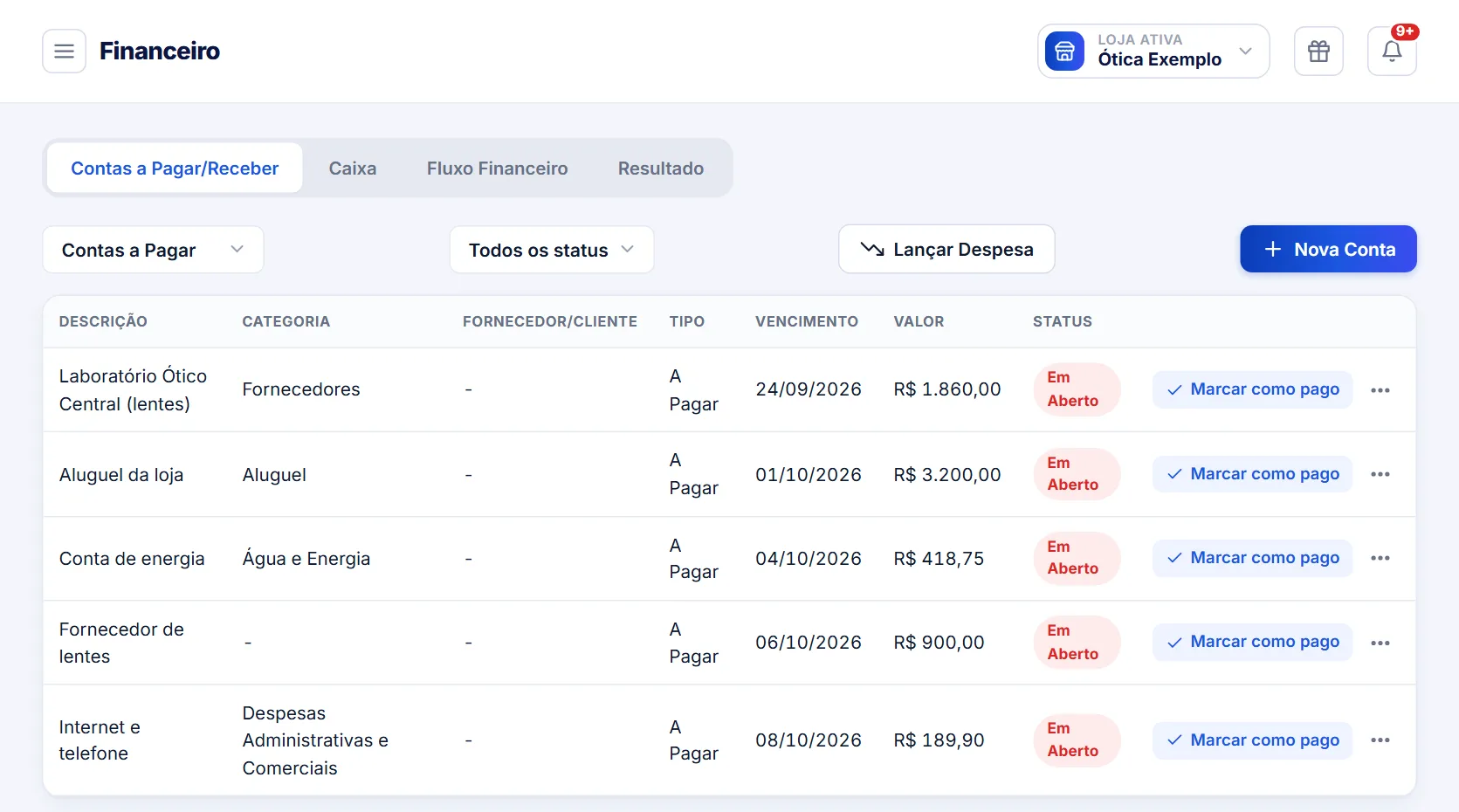Open the notifications bell

(x=1392, y=52)
